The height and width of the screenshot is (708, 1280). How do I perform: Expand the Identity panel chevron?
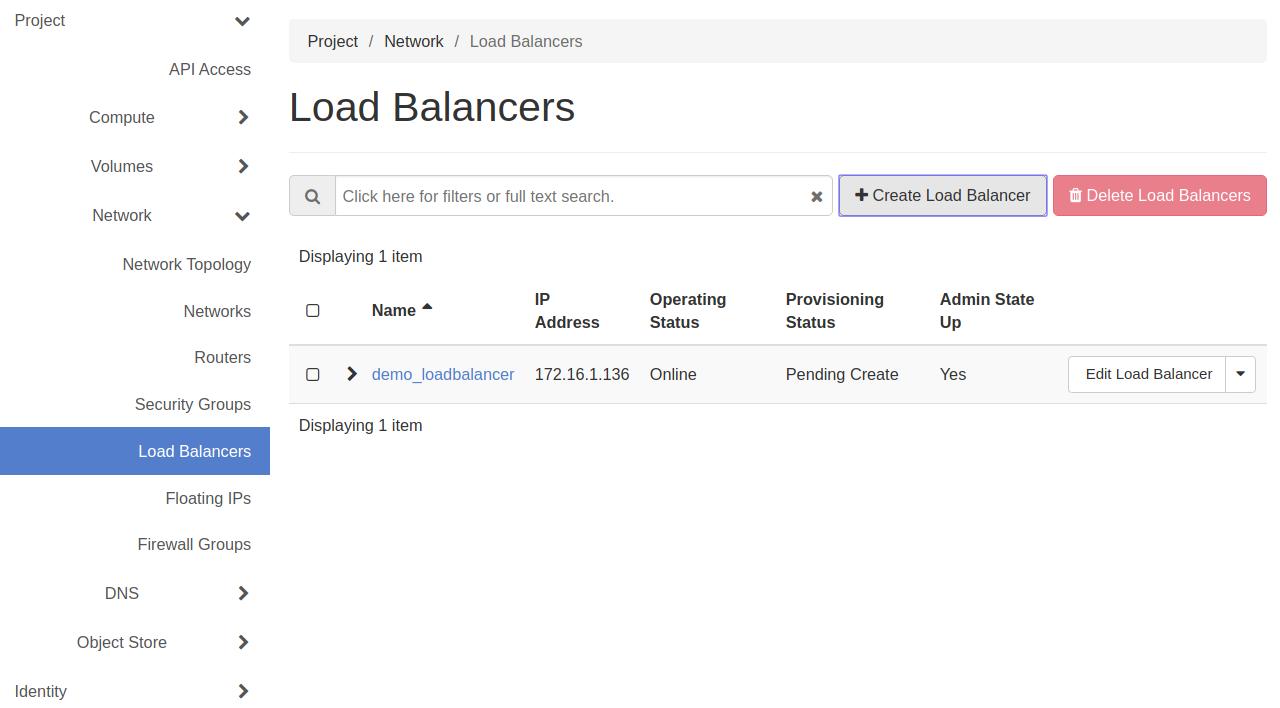(243, 692)
